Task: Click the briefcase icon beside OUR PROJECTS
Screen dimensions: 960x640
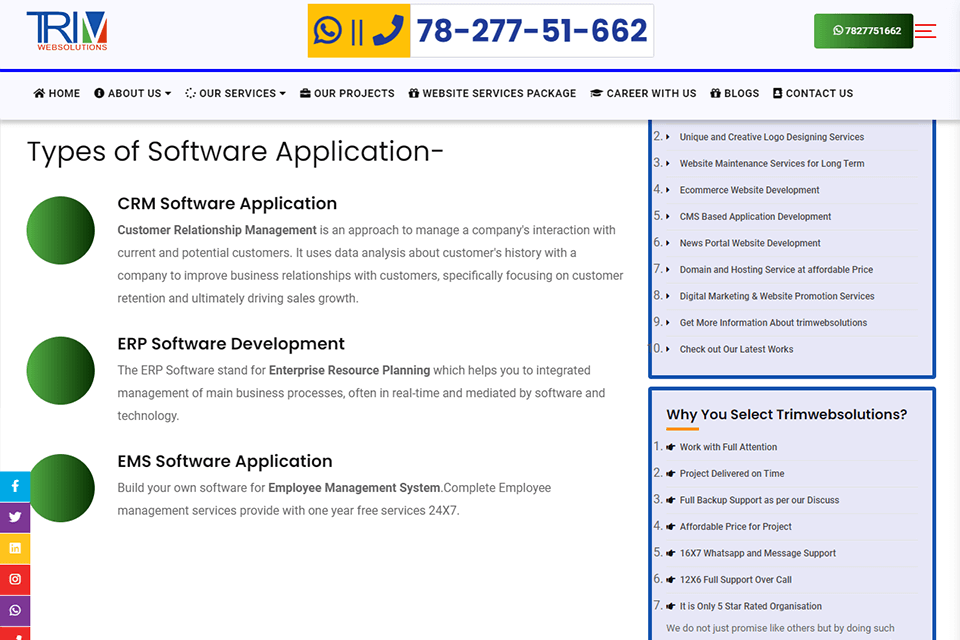Action: click(x=305, y=93)
